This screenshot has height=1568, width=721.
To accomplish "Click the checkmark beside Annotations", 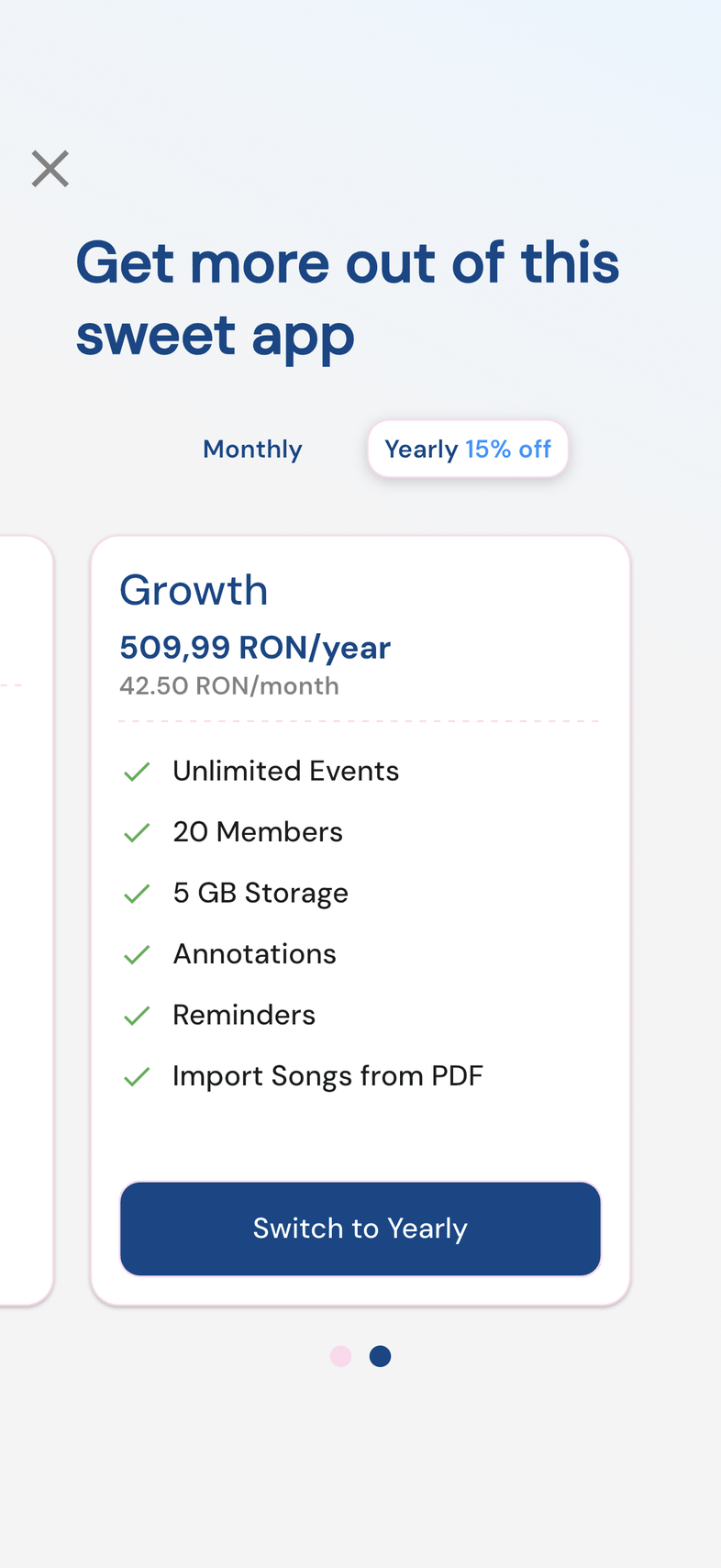I will point(137,954).
